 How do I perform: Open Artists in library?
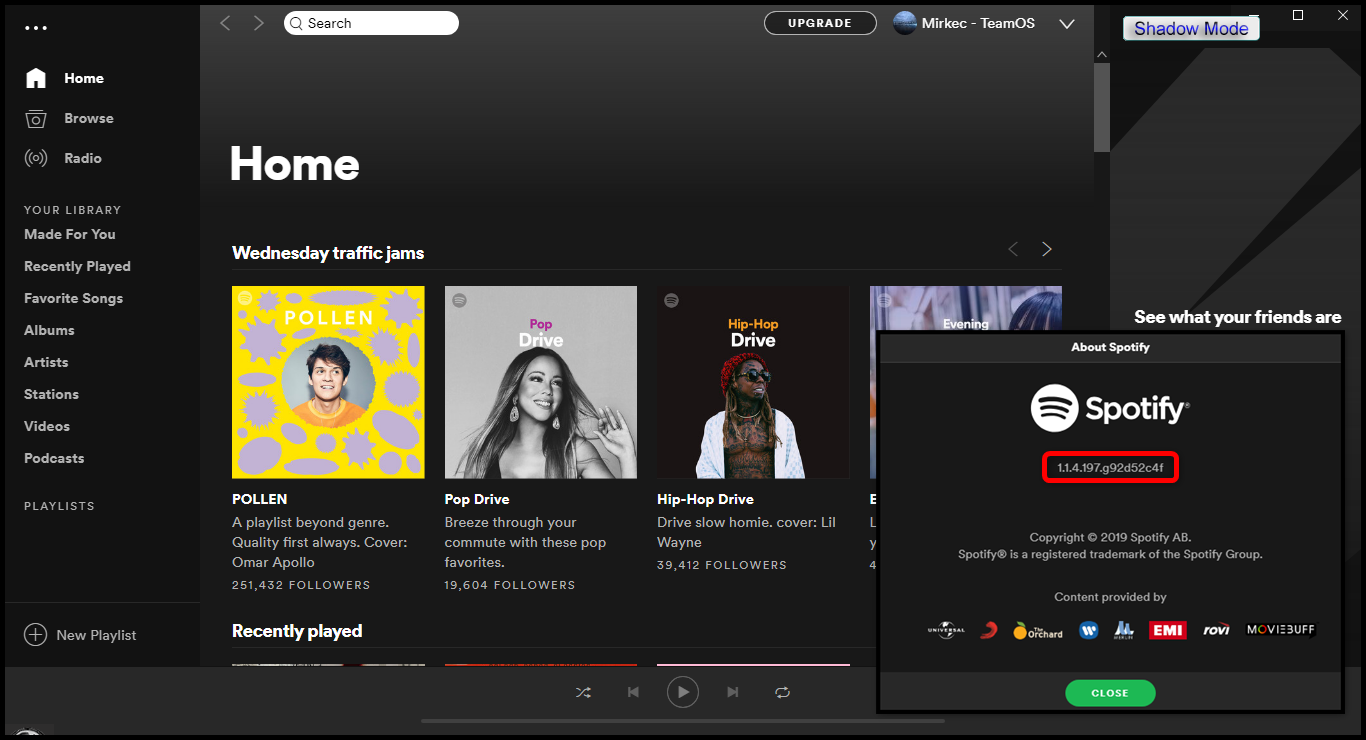point(46,362)
